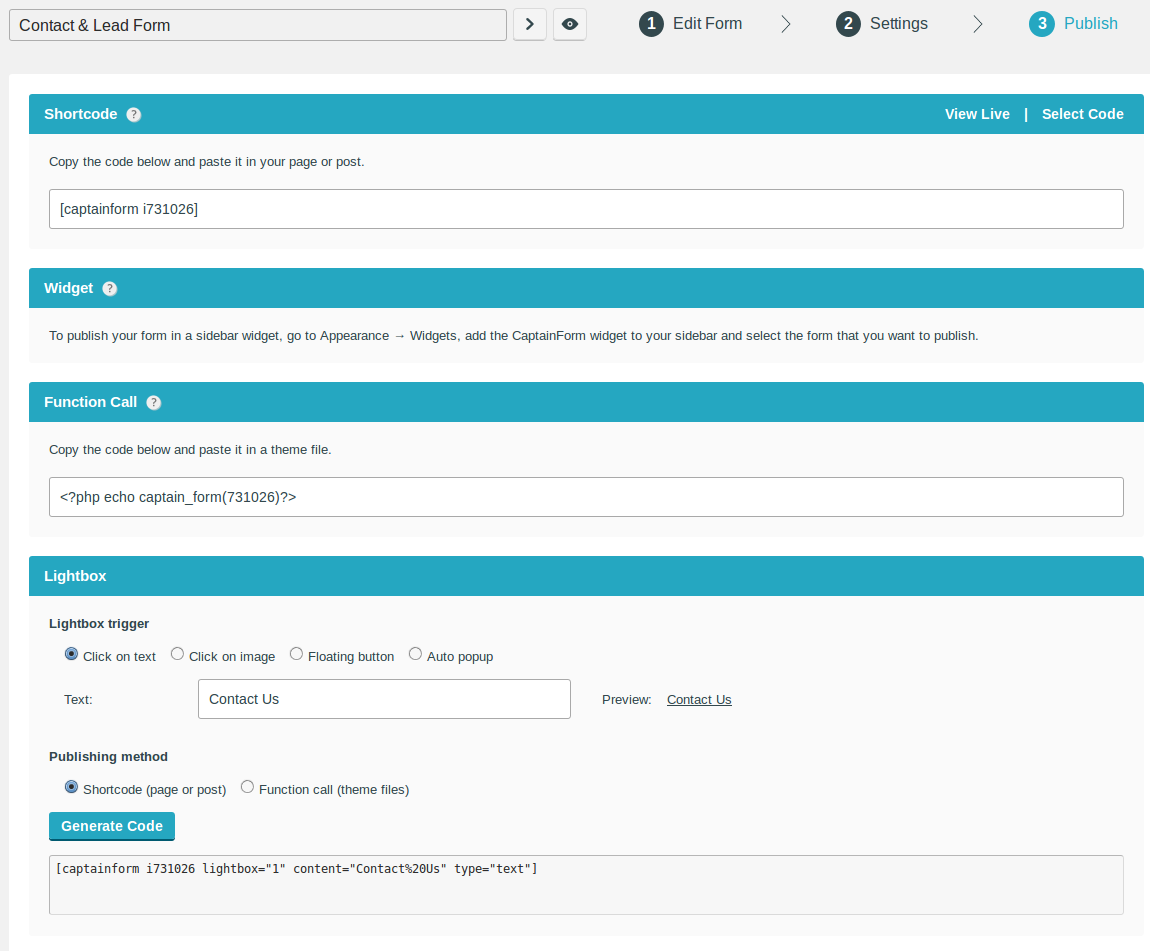1150x951 pixels.
Task: Click the form name field Contact & Lead Form
Action: [x=257, y=24]
